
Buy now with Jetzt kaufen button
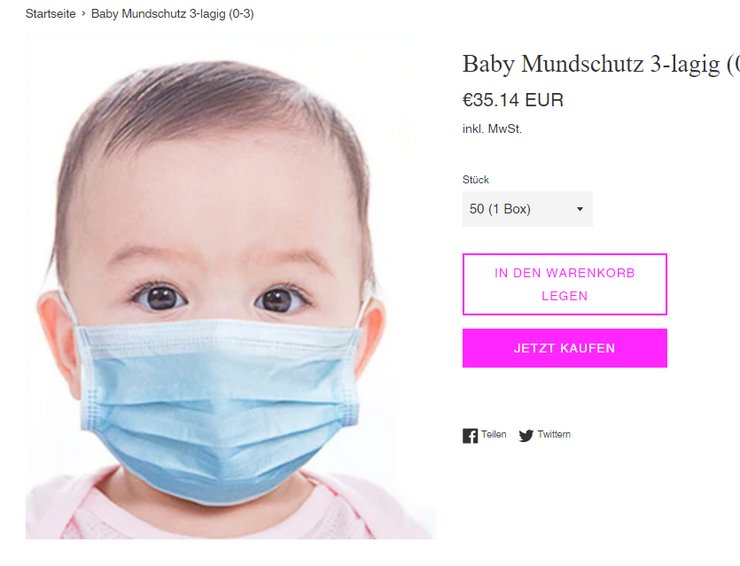[564, 348]
